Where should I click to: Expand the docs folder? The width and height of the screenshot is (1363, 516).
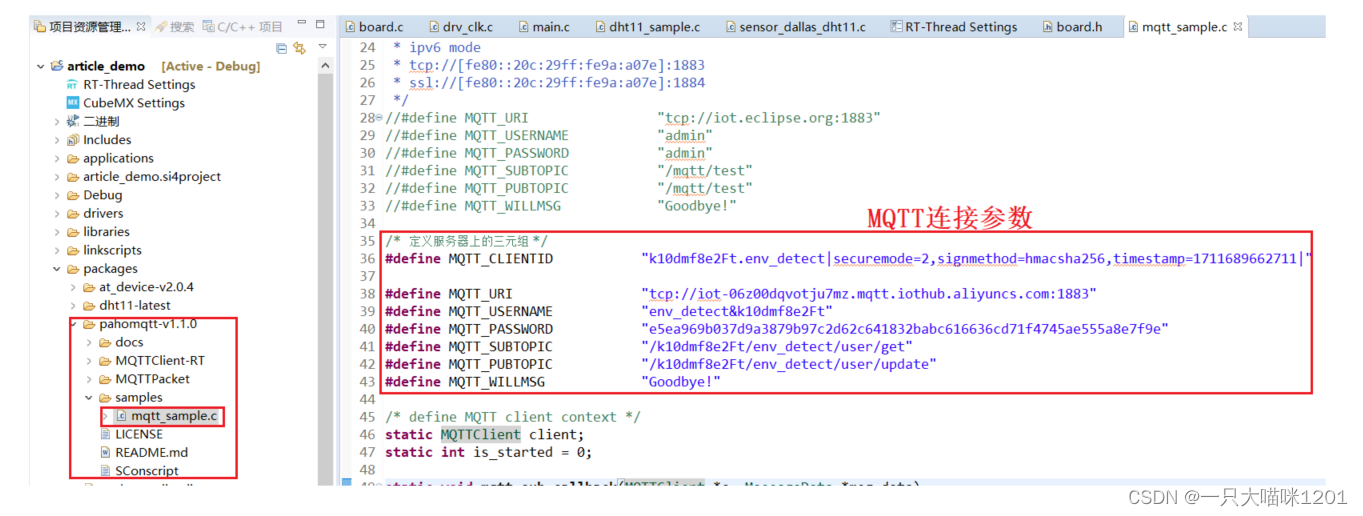(89, 342)
